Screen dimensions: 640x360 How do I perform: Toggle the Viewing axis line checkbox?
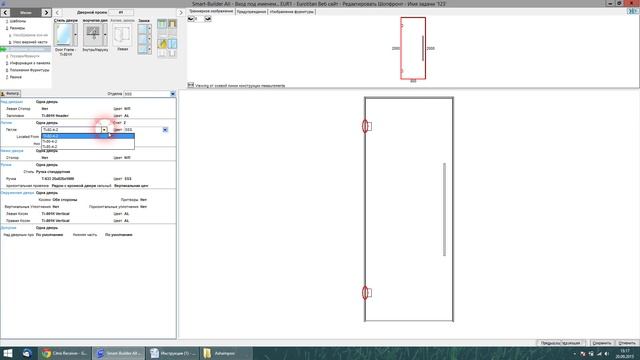coord(191,85)
